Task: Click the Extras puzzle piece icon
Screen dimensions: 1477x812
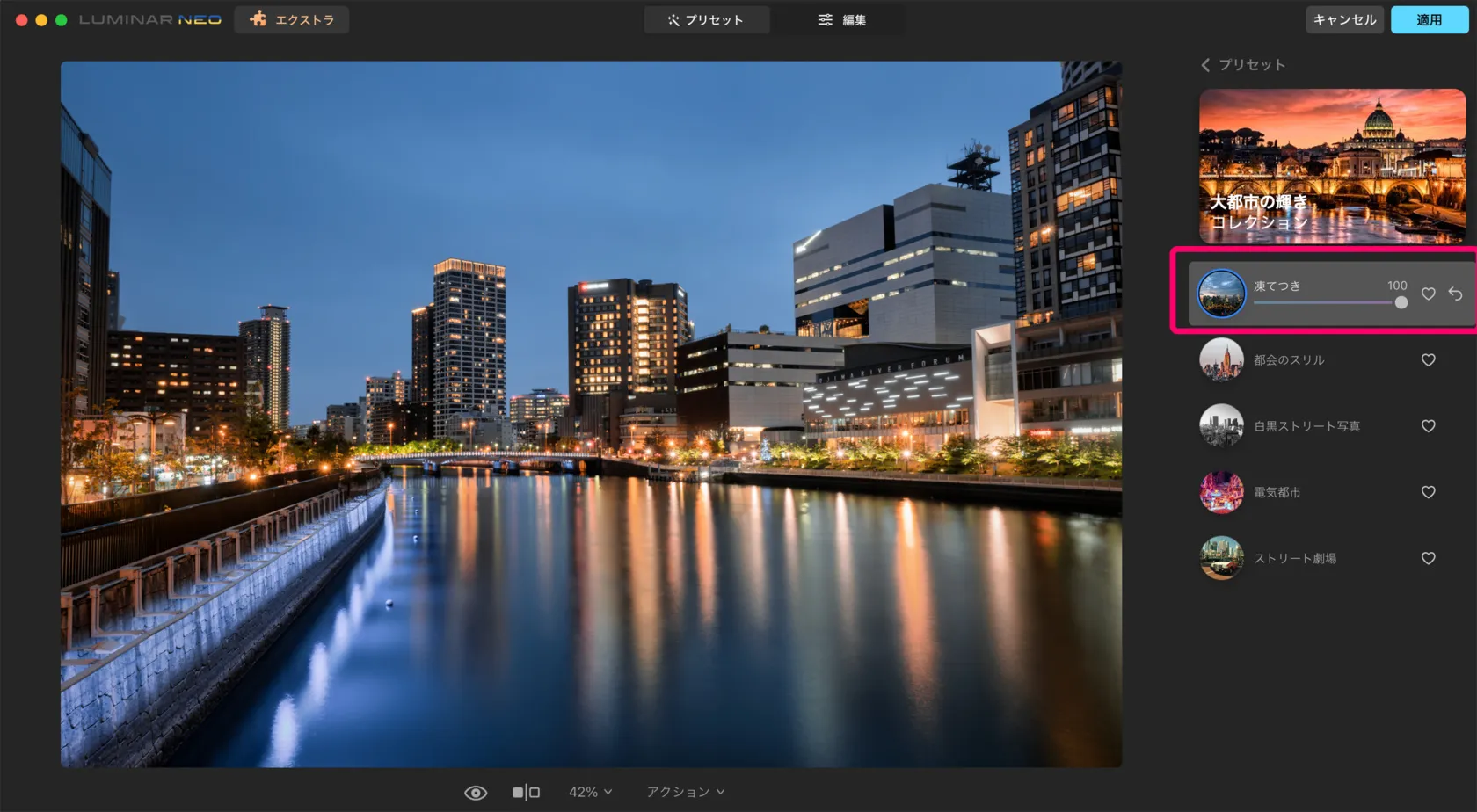Action: [258, 19]
